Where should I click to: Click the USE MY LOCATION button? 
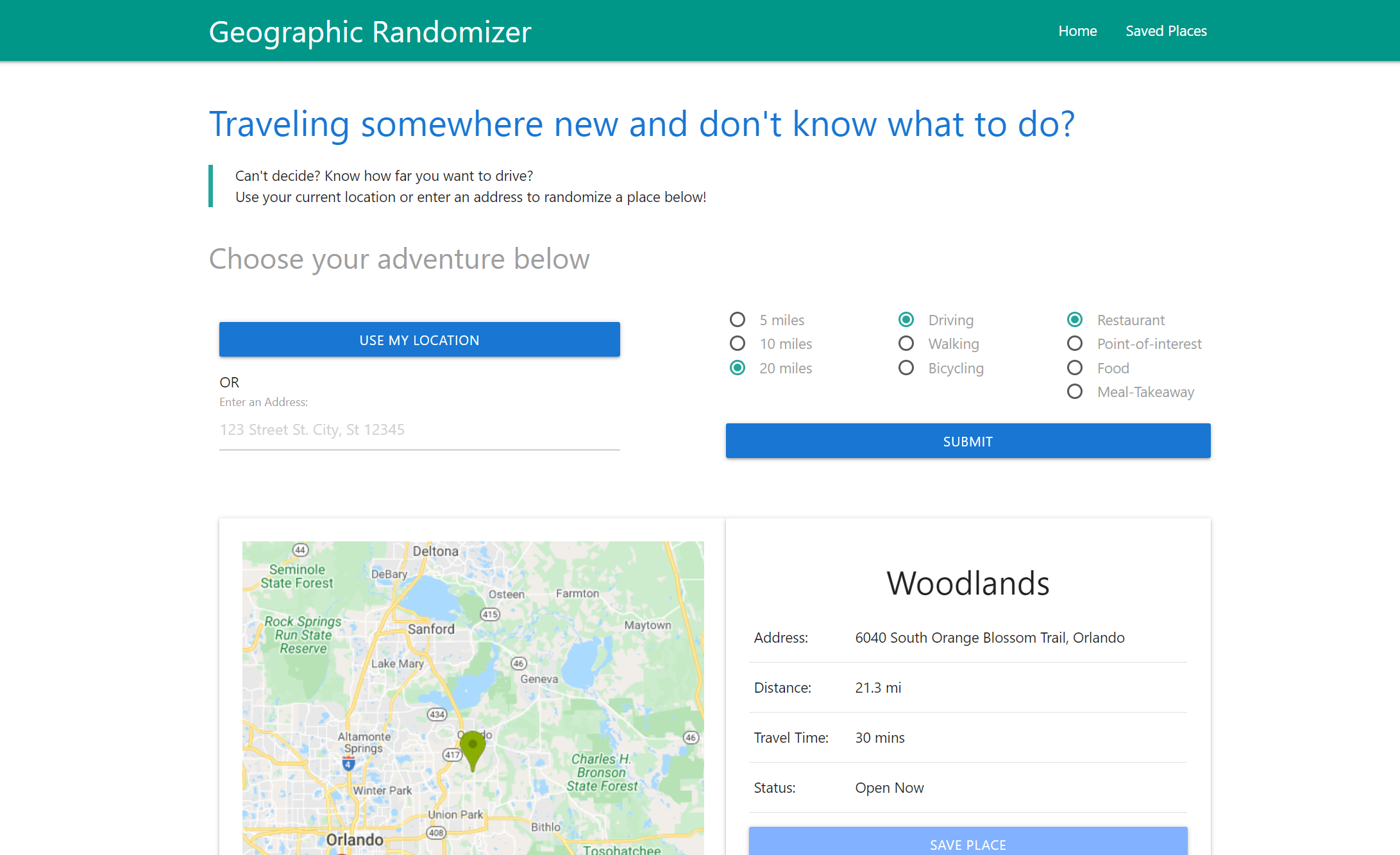[x=419, y=339]
